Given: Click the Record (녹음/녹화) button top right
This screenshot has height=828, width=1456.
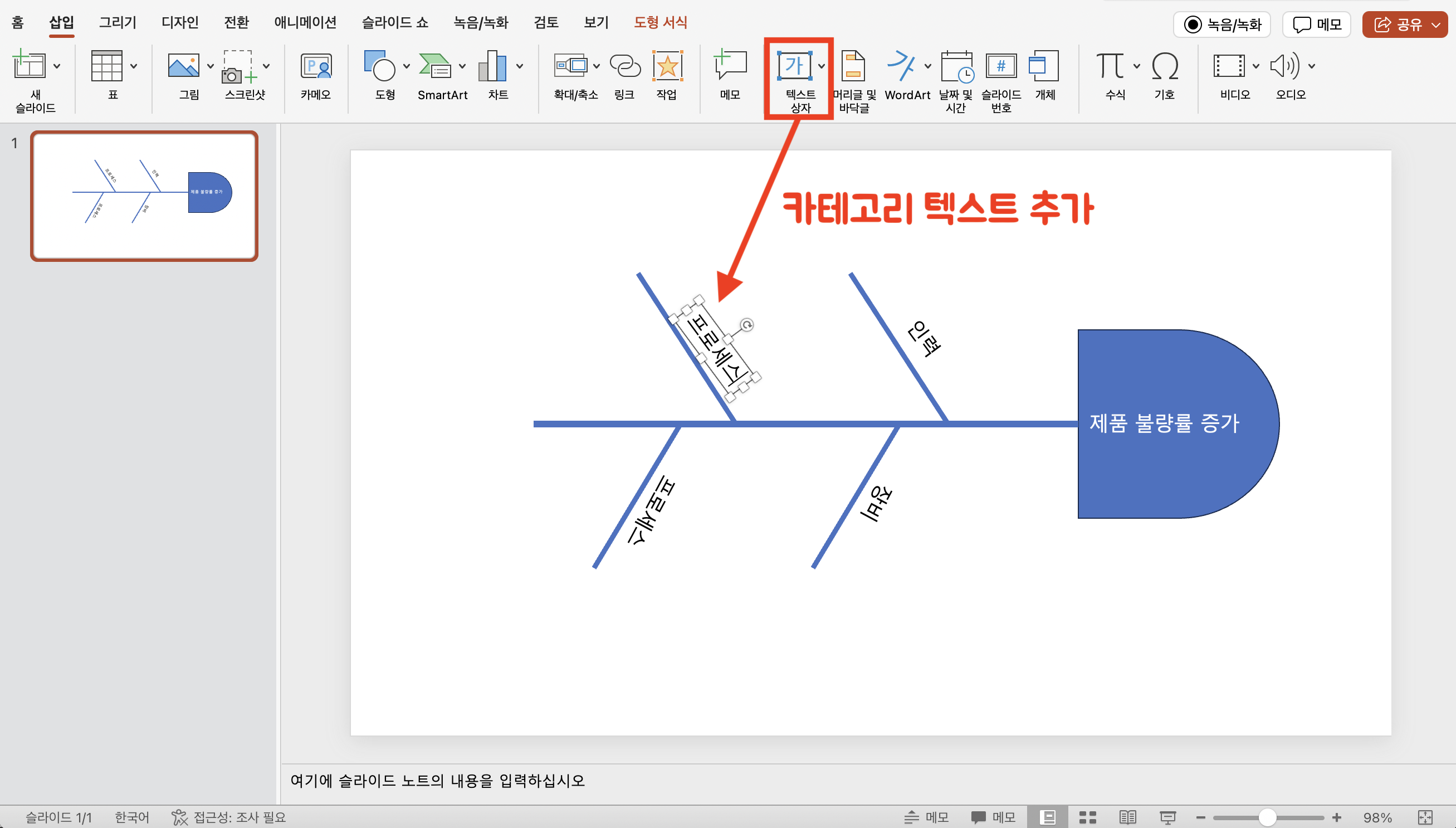Looking at the screenshot, I should 1222,25.
